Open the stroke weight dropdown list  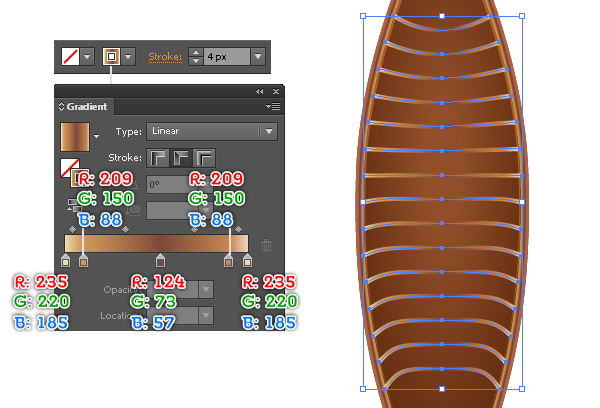click(x=258, y=57)
